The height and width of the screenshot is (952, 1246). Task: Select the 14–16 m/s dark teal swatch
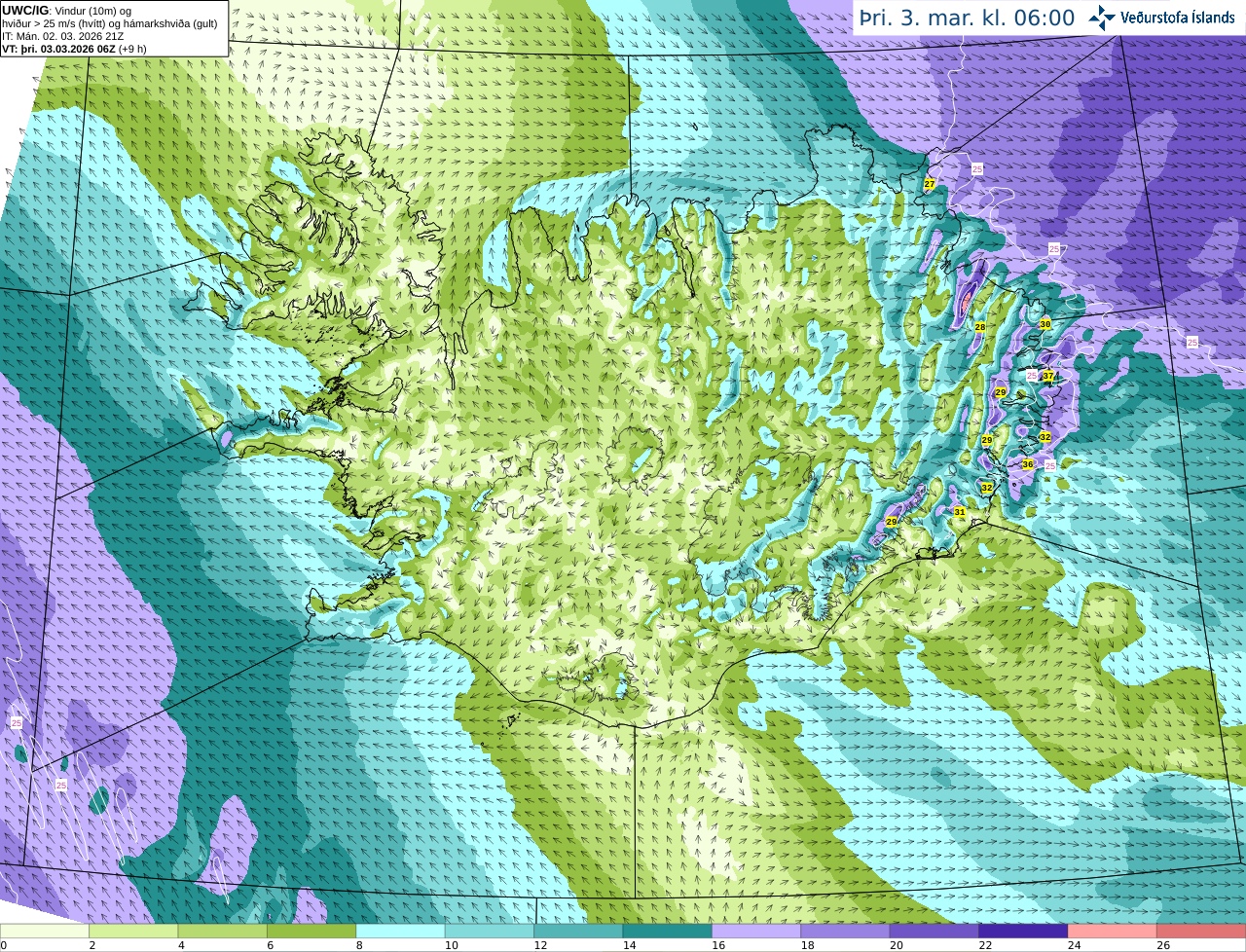[x=668, y=931]
